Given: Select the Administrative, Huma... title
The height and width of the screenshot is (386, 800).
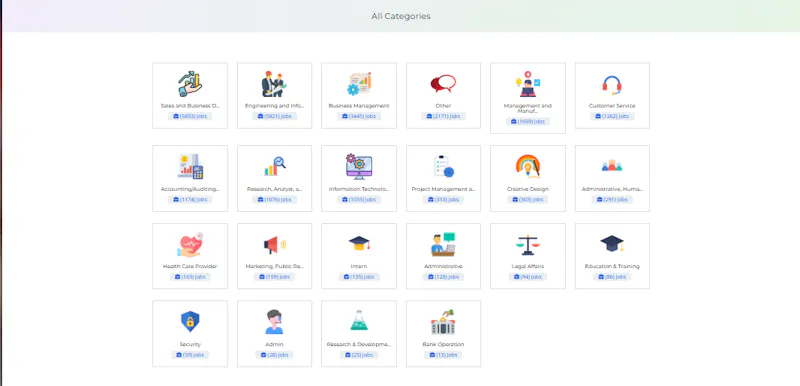Looking at the screenshot, I should (612, 189).
